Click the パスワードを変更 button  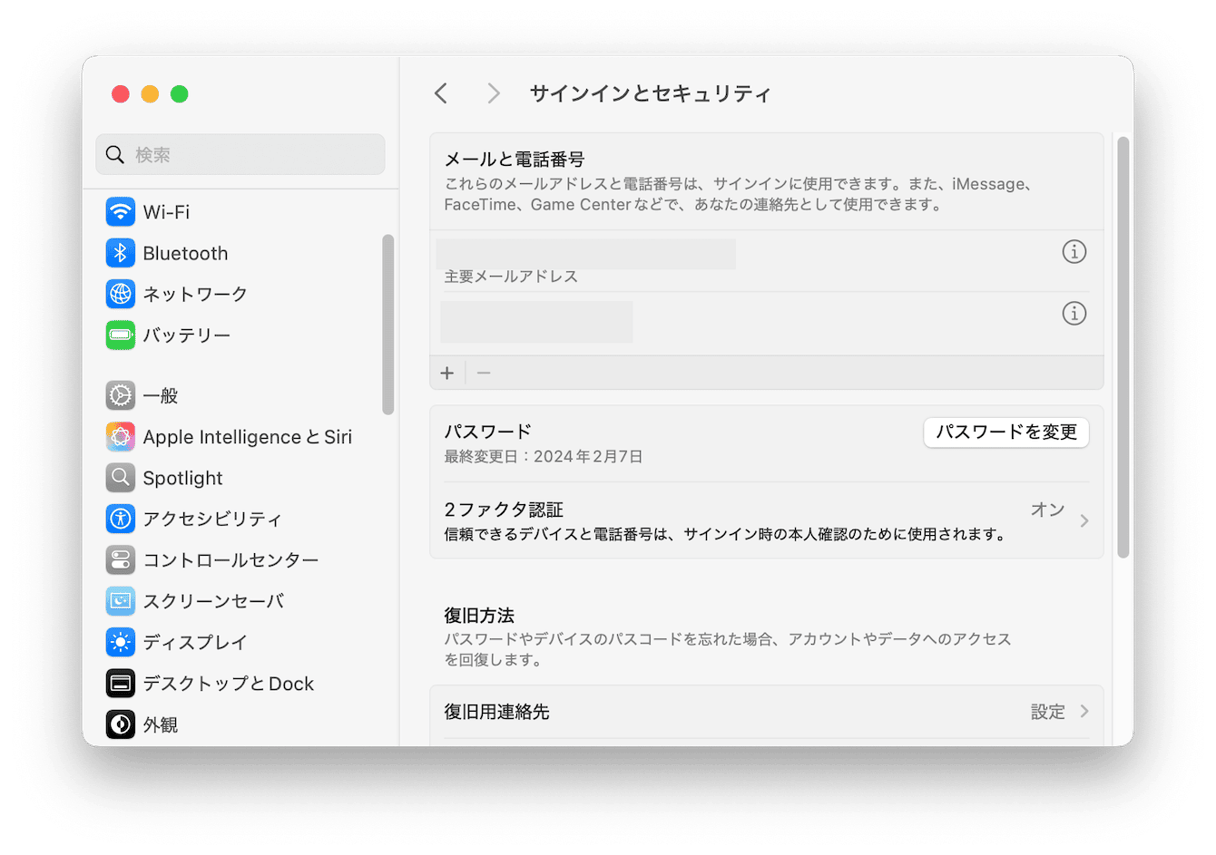click(1006, 432)
